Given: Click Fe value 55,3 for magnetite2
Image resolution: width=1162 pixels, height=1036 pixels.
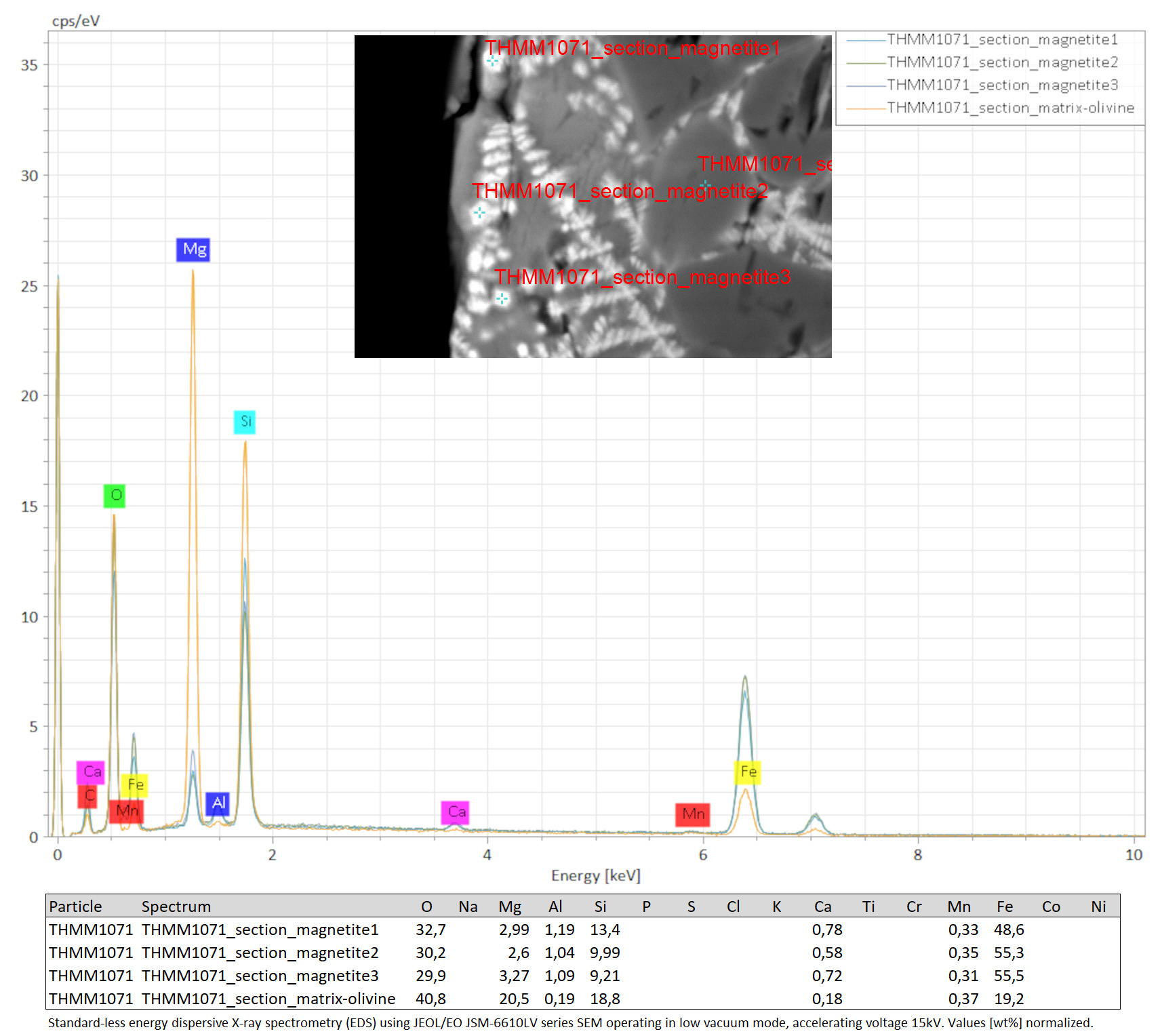Looking at the screenshot, I should point(1009,953).
